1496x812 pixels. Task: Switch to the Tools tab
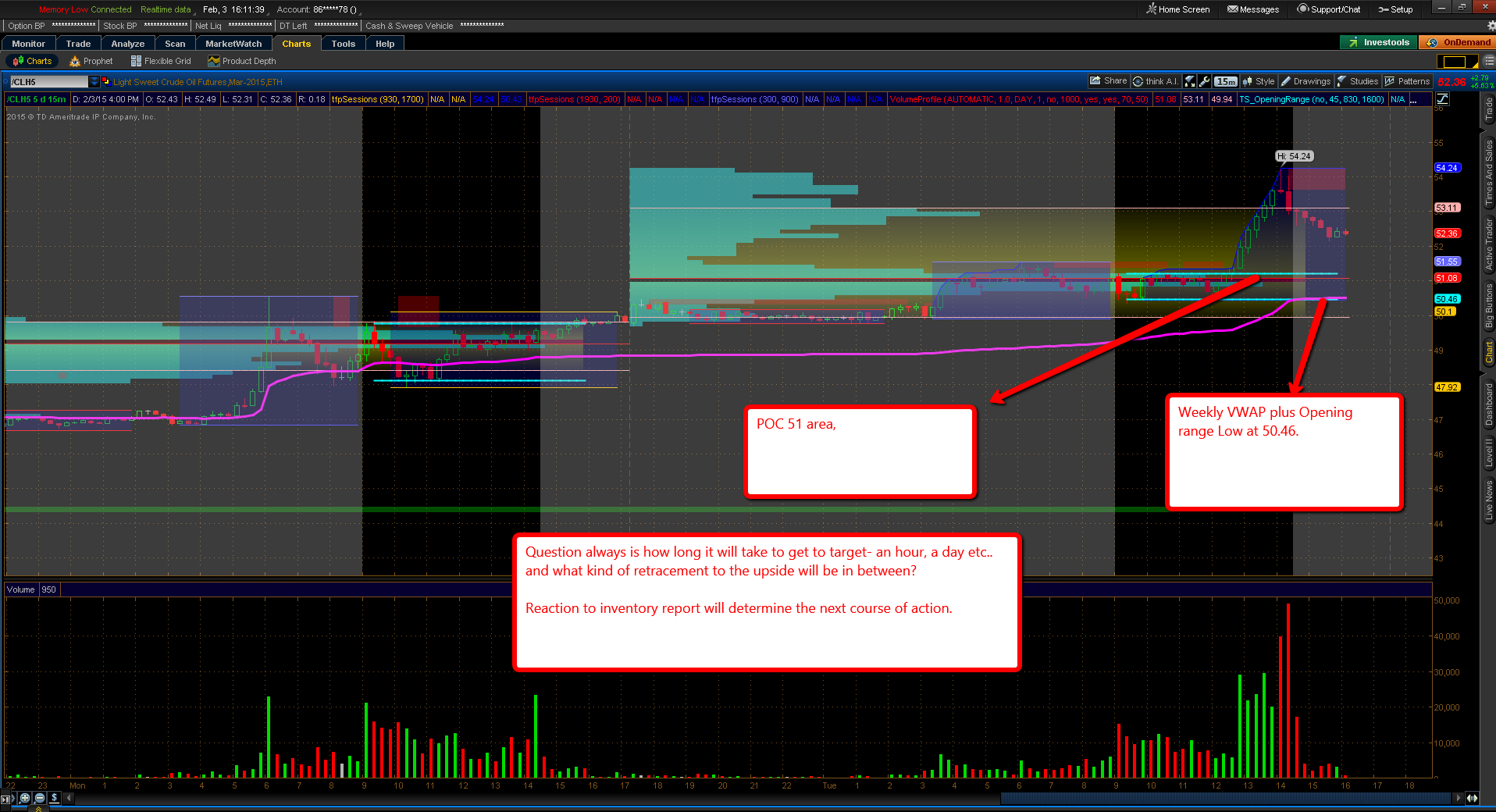click(344, 44)
